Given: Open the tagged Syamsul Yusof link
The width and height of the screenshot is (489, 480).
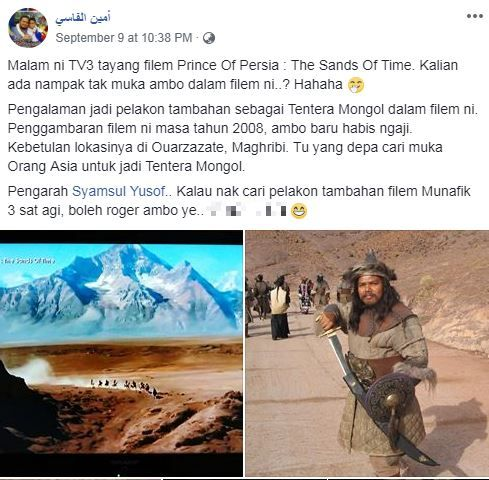Looking at the screenshot, I should [119, 192].
